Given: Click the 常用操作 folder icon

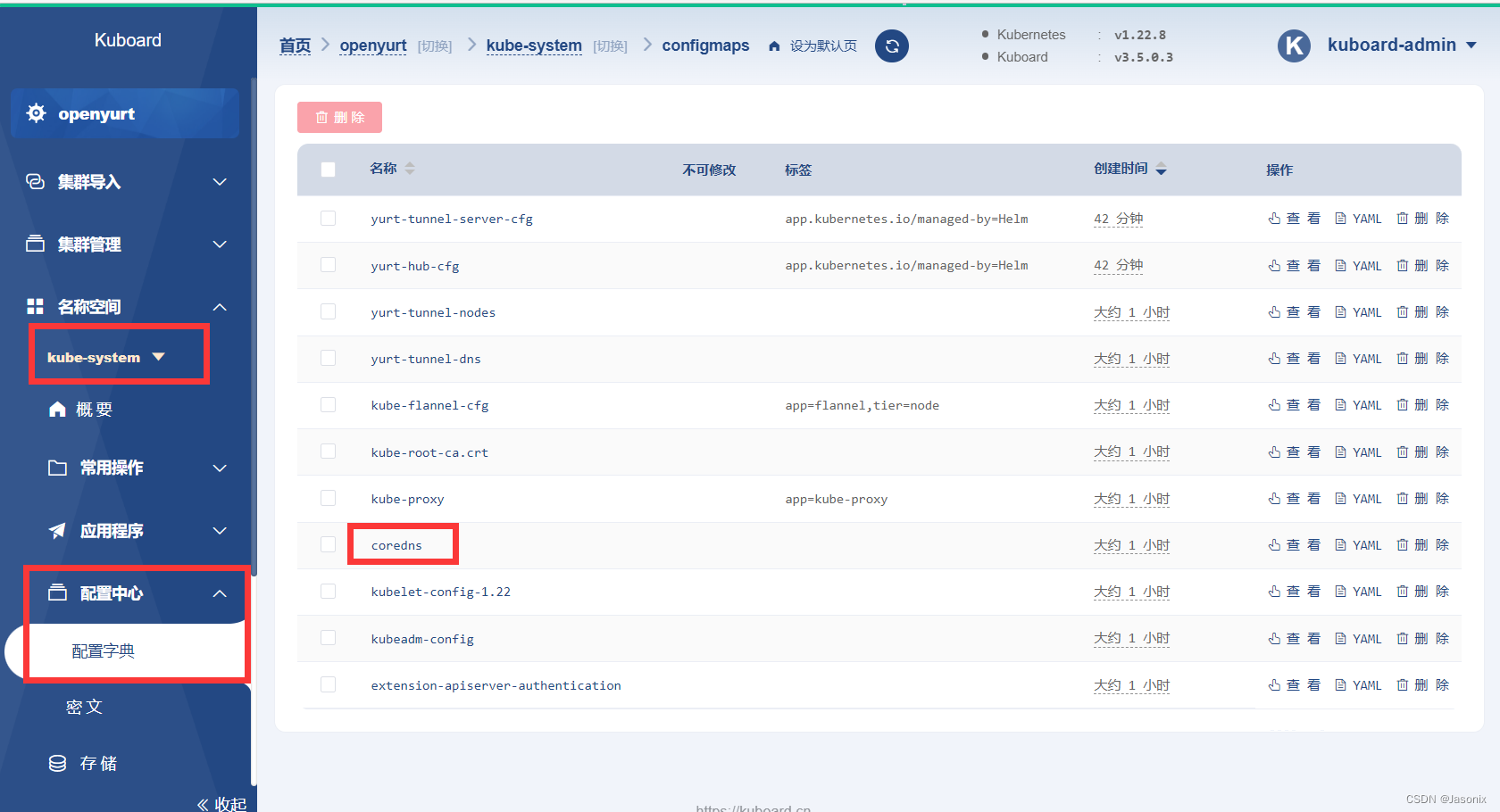Looking at the screenshot, I should click(57, 468).
